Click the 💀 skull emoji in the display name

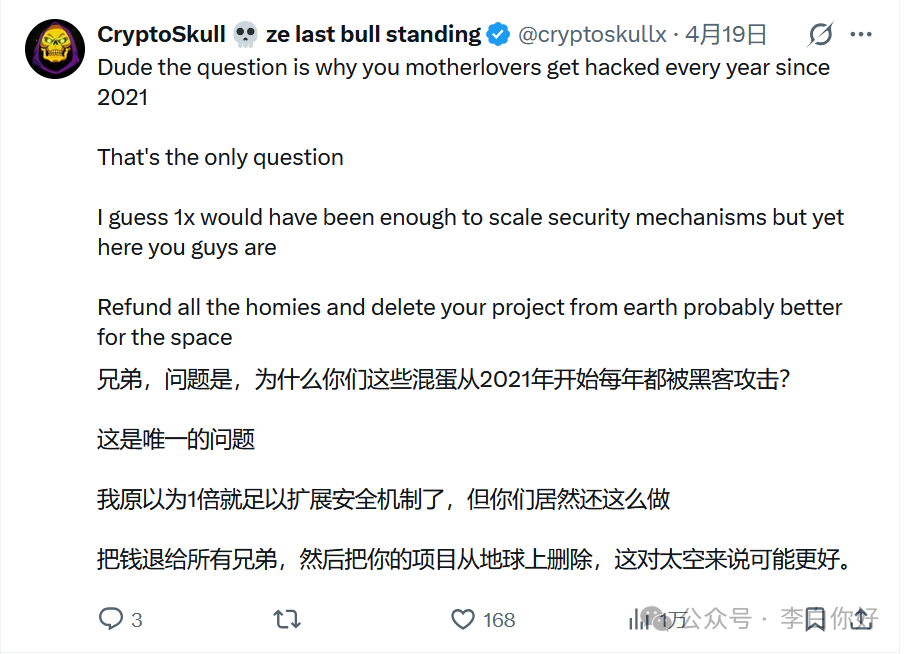pos(243,33)
